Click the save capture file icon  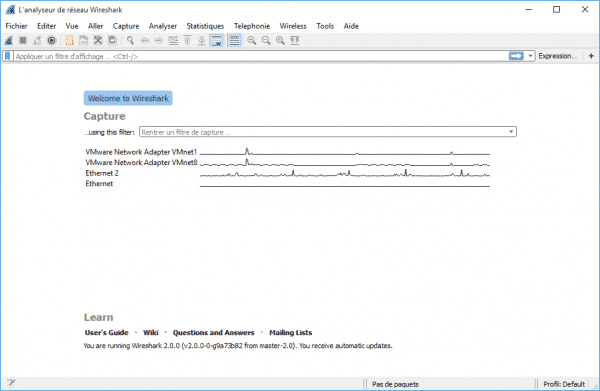pos(83,41)
